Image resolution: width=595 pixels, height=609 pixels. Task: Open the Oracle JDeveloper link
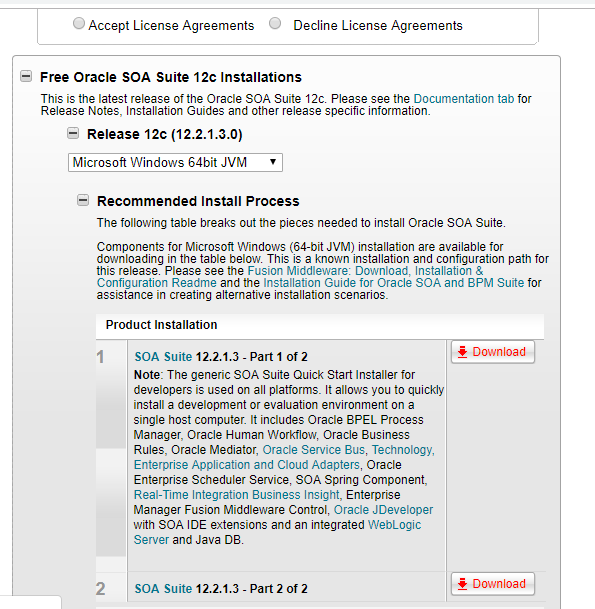coord(383,510)
